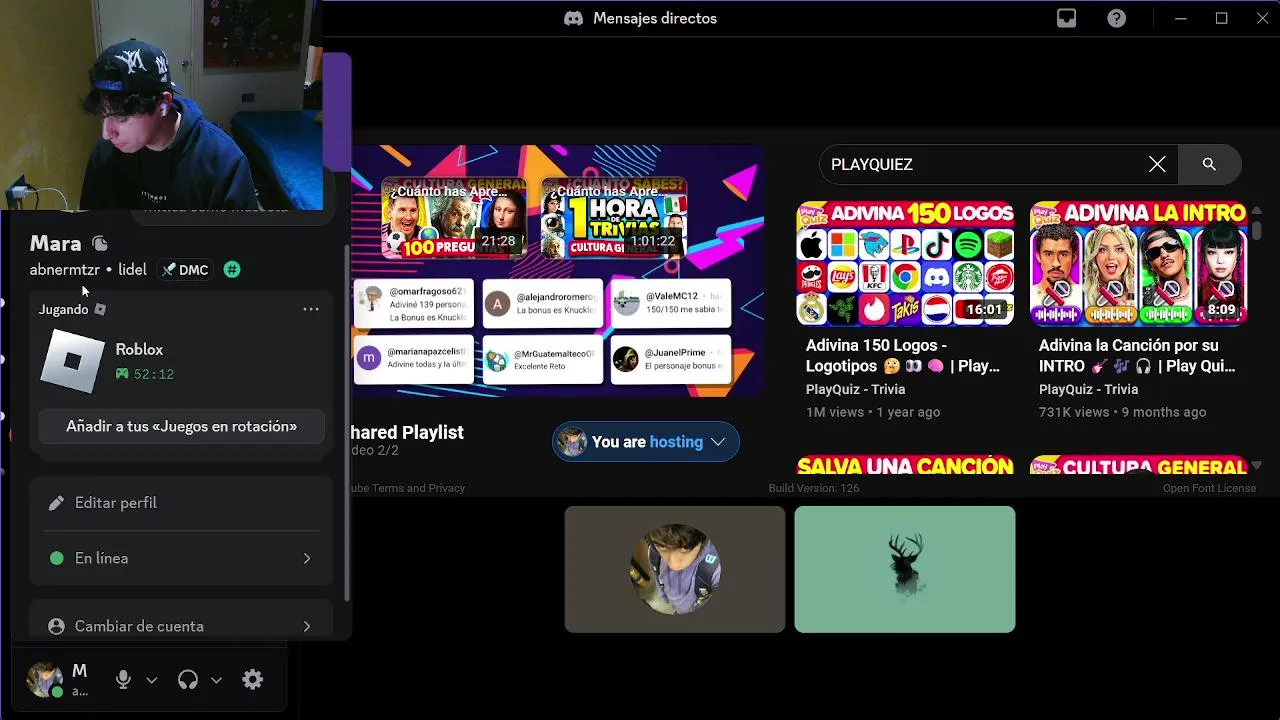1280x720 pixels.
Task: Click the 100 Preguntas 21:28 video thumbnail
Action: coord(453,217)
